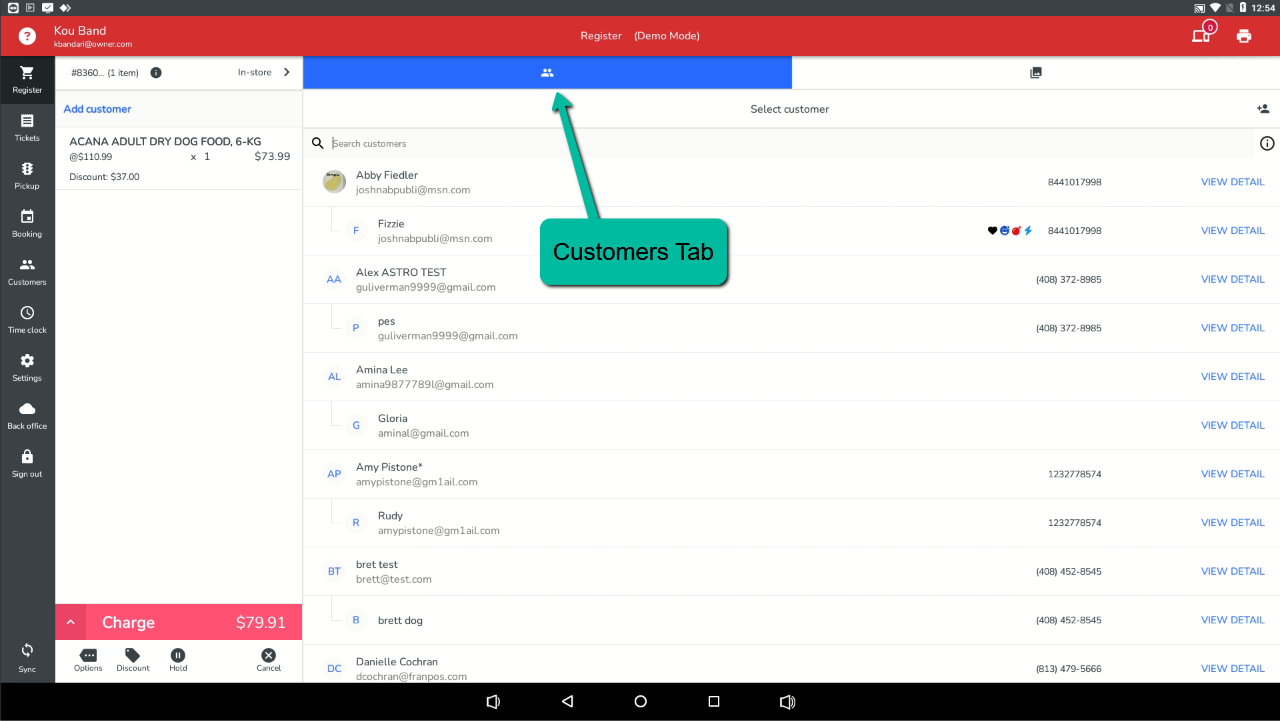Switch to the Customers tab
The image size is (1280, 721).
tap(547, 73)
